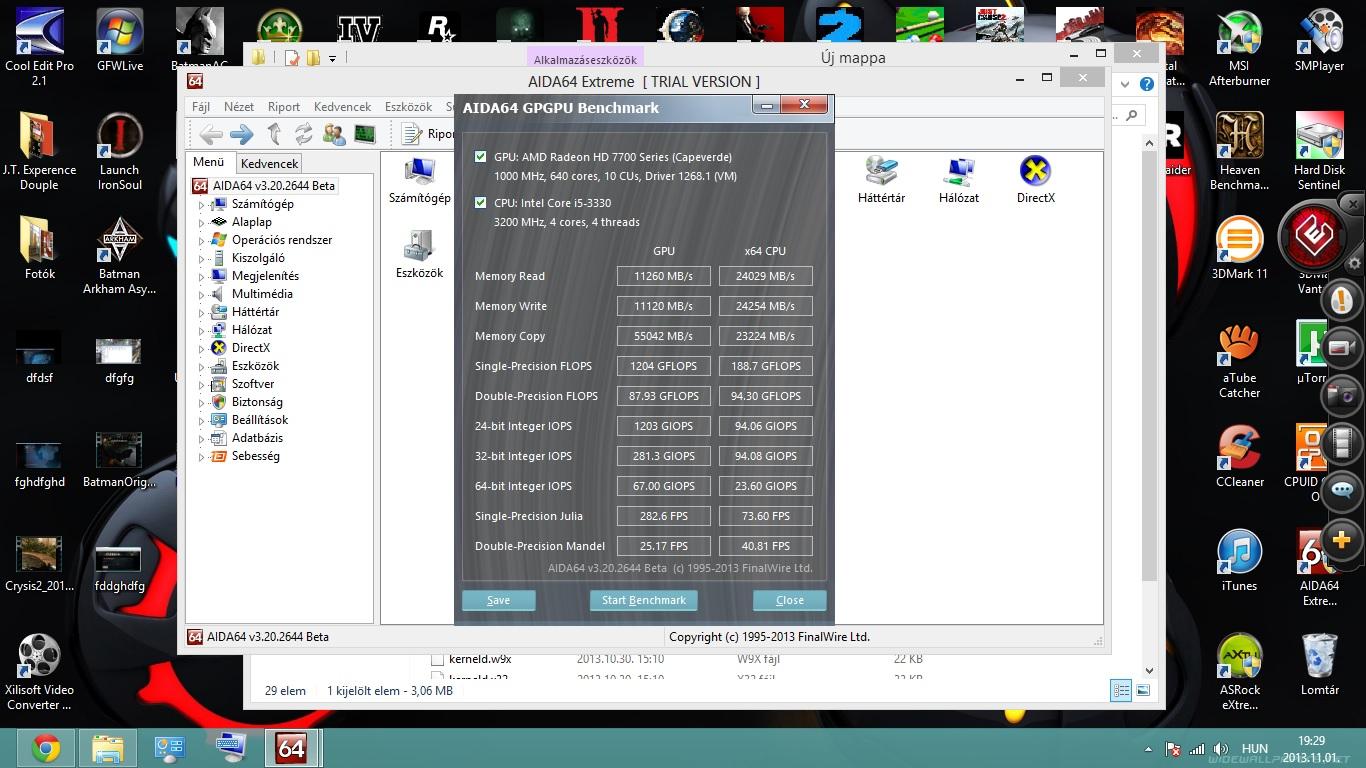Open the DirectX icon in AIDA64 main pane
1366x768 pixels.
(1035, 181)
